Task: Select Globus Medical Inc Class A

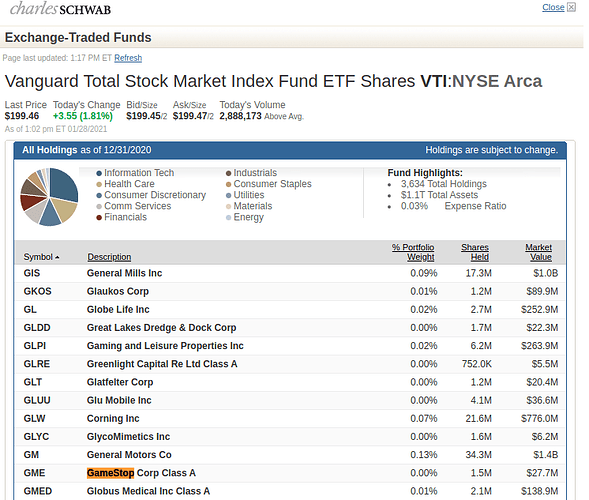Action: pos(148,491)
